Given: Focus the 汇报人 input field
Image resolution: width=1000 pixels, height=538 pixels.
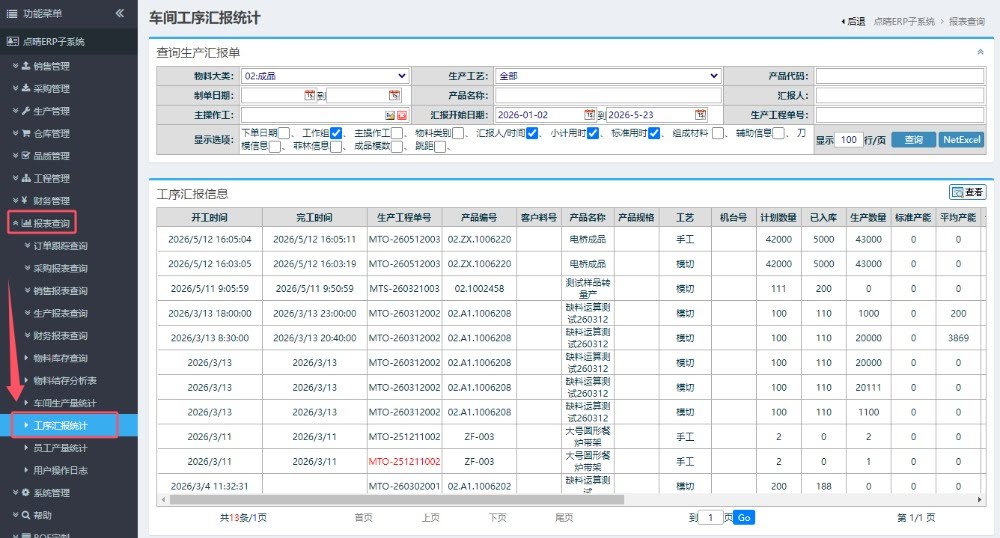Looking at the screenshot, I should point(899,95).
